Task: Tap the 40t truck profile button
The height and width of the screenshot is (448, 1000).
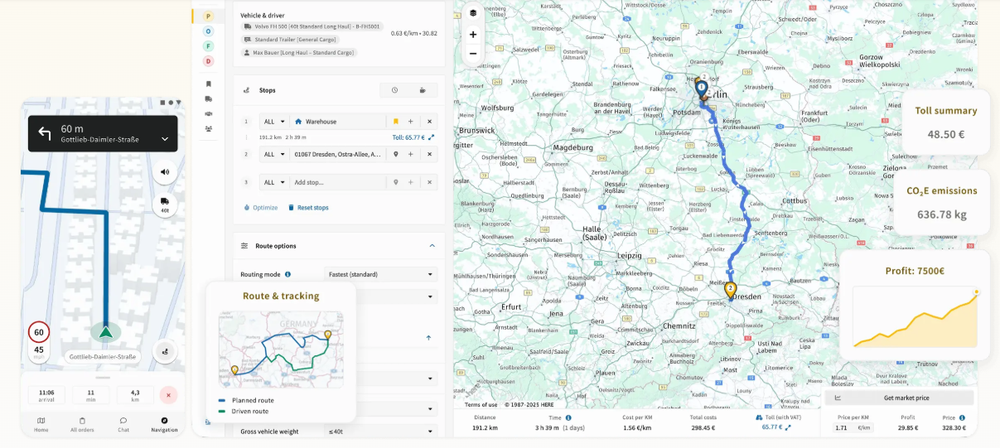Action: coord(165,205)
